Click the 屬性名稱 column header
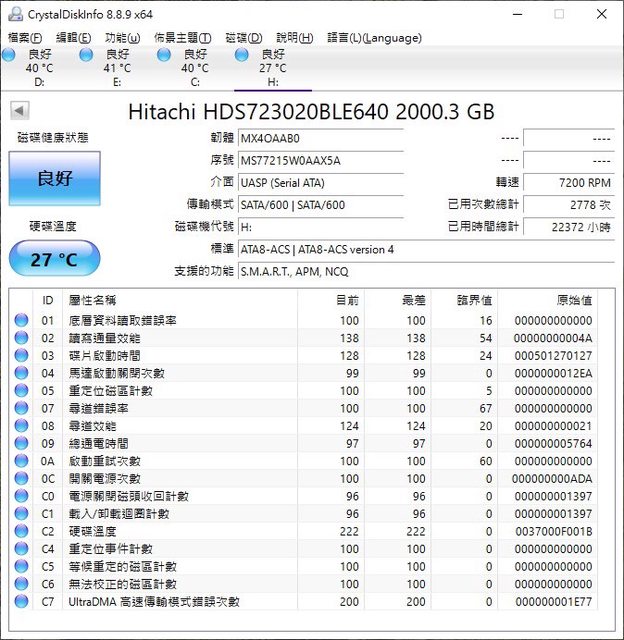The width and height of the screenshot is (624, 640). [x=92, y=300]
